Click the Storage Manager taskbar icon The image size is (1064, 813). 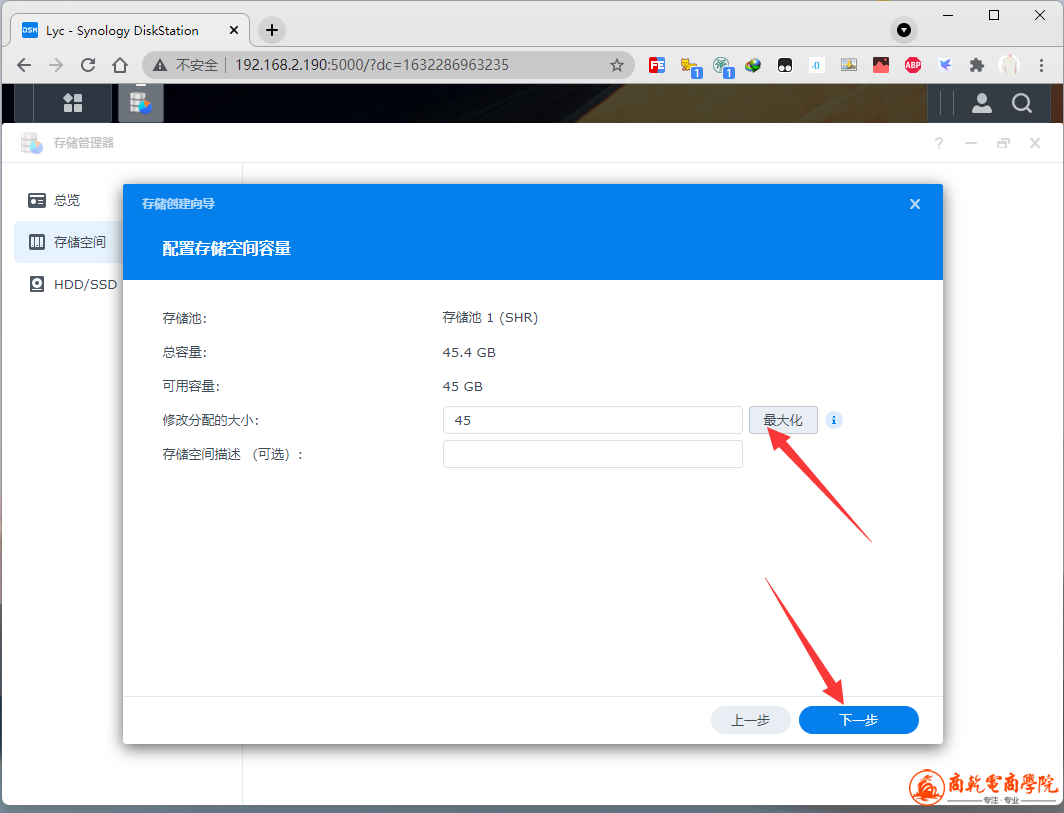[140, 103]
